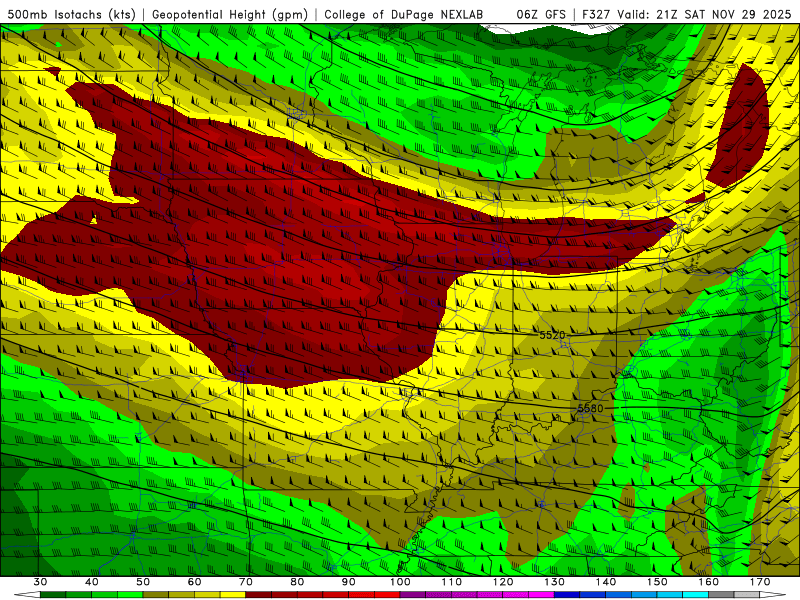Click the 30 knot legend value
This screenshot has height=600, width=800.
point(40,582)
